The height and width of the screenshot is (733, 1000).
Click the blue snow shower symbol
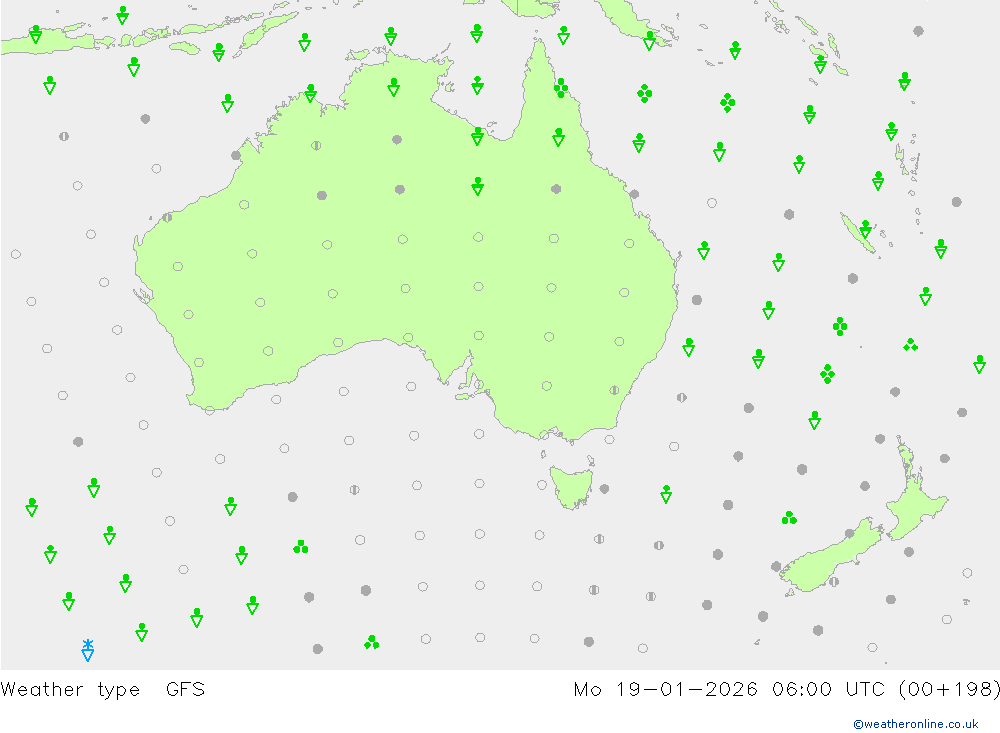point(88,650)
